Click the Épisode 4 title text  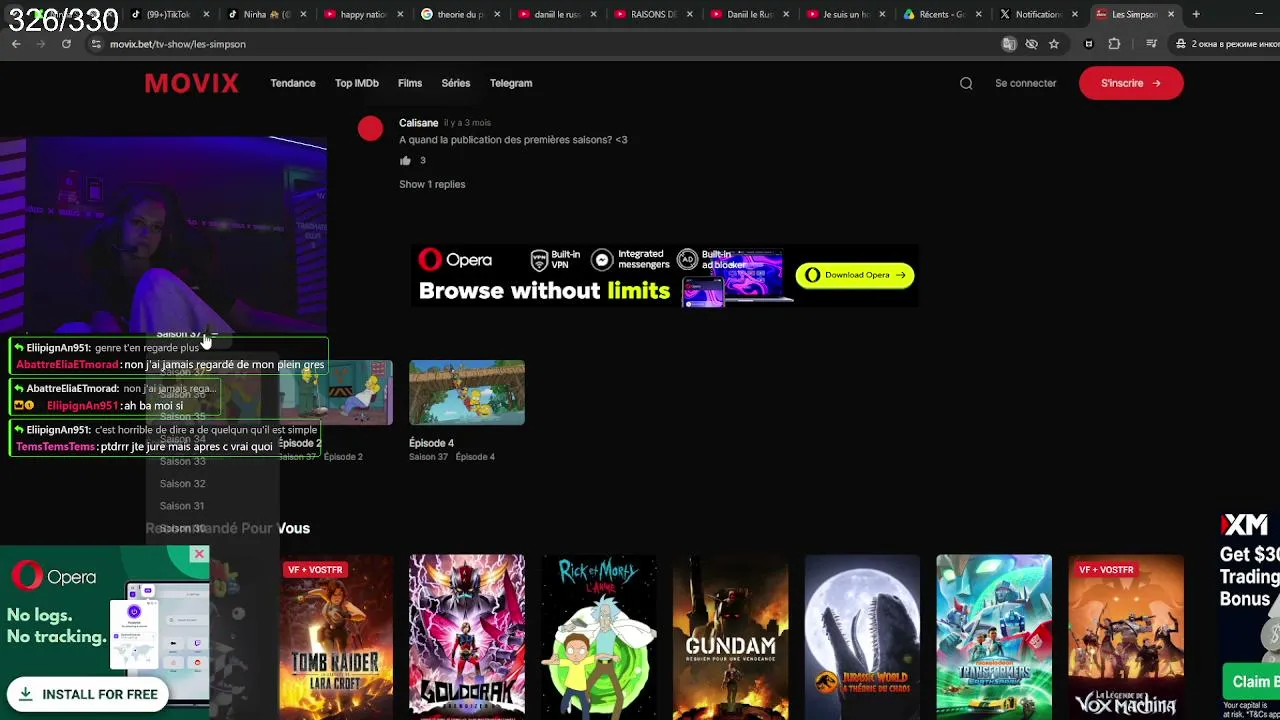[x=431, y=443]
